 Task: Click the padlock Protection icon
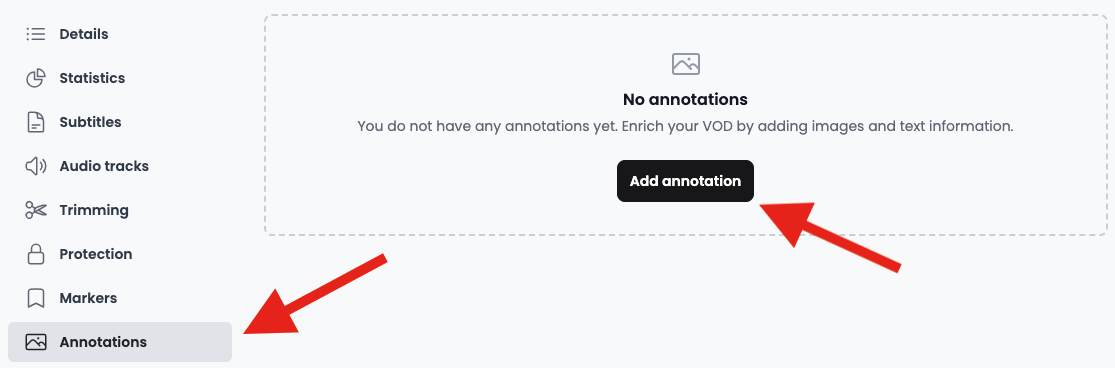click(36, 254)
